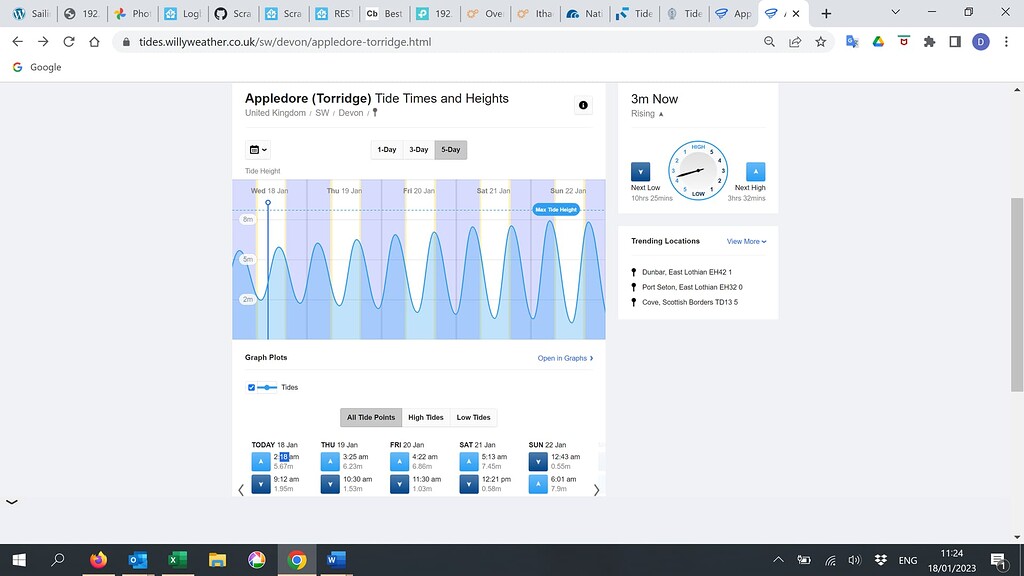Click the Max Tide Height marker on the chart
This screenshot has width=1024, height=576.
(554, 209)
